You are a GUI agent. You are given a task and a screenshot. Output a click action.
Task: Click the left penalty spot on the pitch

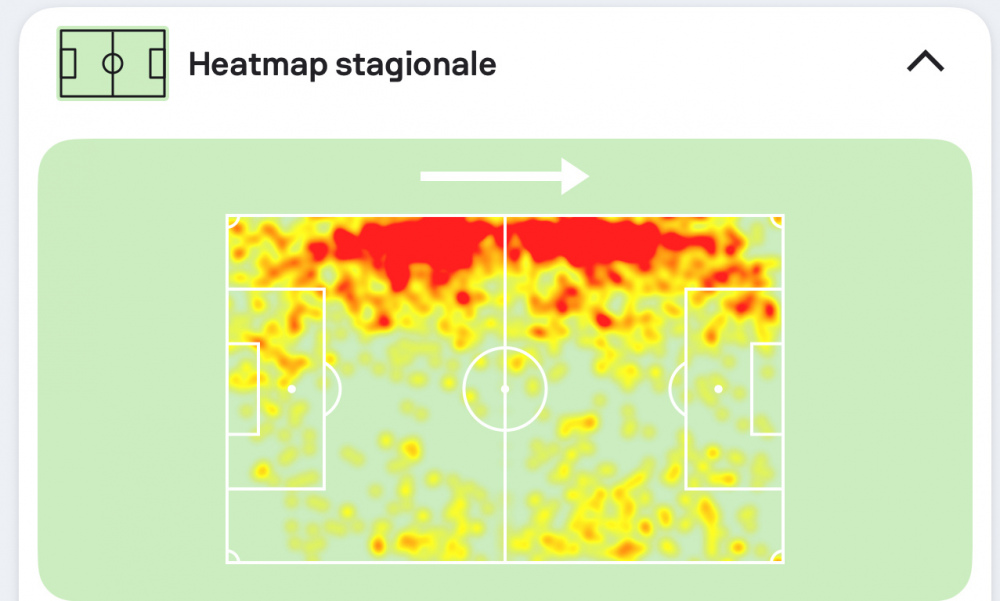click(291, 389)
